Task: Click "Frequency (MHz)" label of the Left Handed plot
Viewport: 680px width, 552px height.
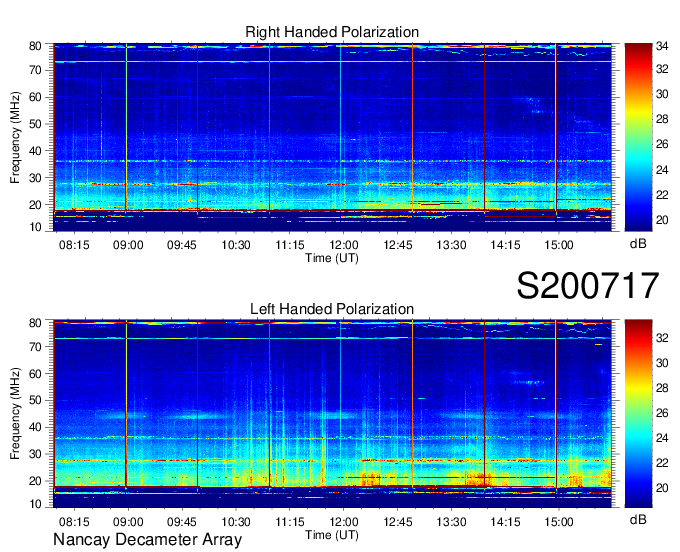Action: click(15, 414)
